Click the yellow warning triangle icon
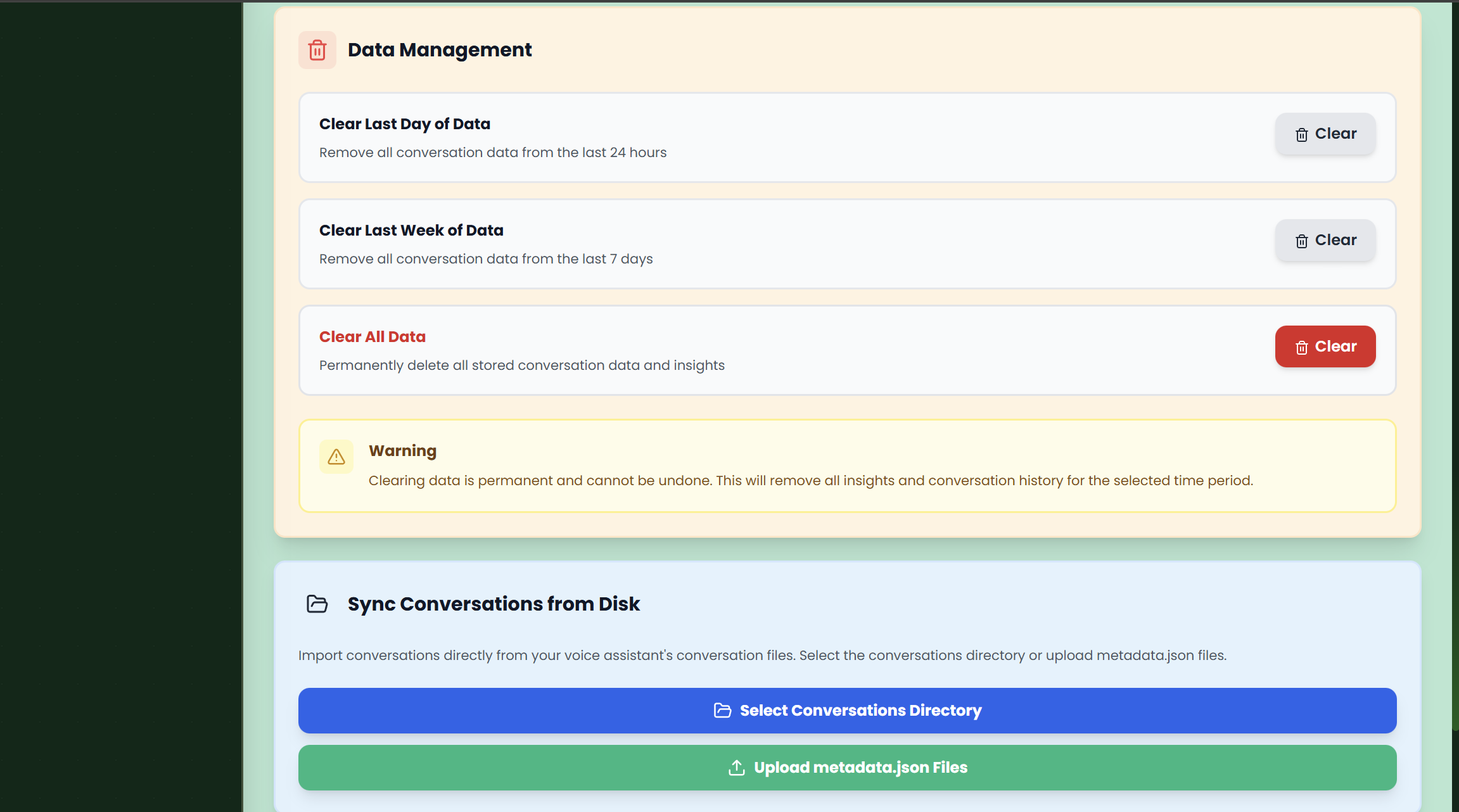Viewport: 1459px width, 812px height. [336, 457]
